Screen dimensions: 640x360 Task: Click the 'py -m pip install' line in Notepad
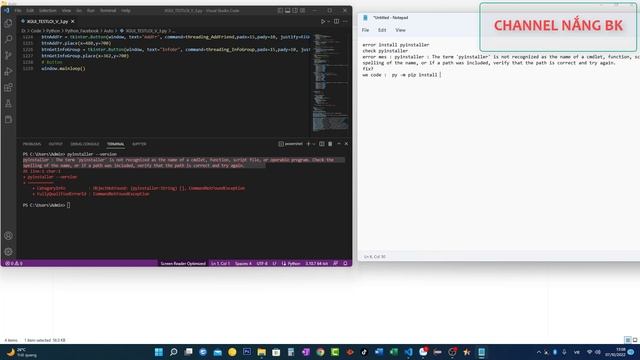click(x=402, y=75)
